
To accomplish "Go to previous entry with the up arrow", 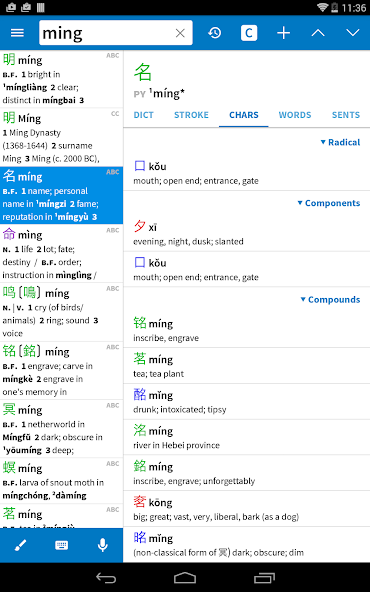I will (x=318, y=33).
